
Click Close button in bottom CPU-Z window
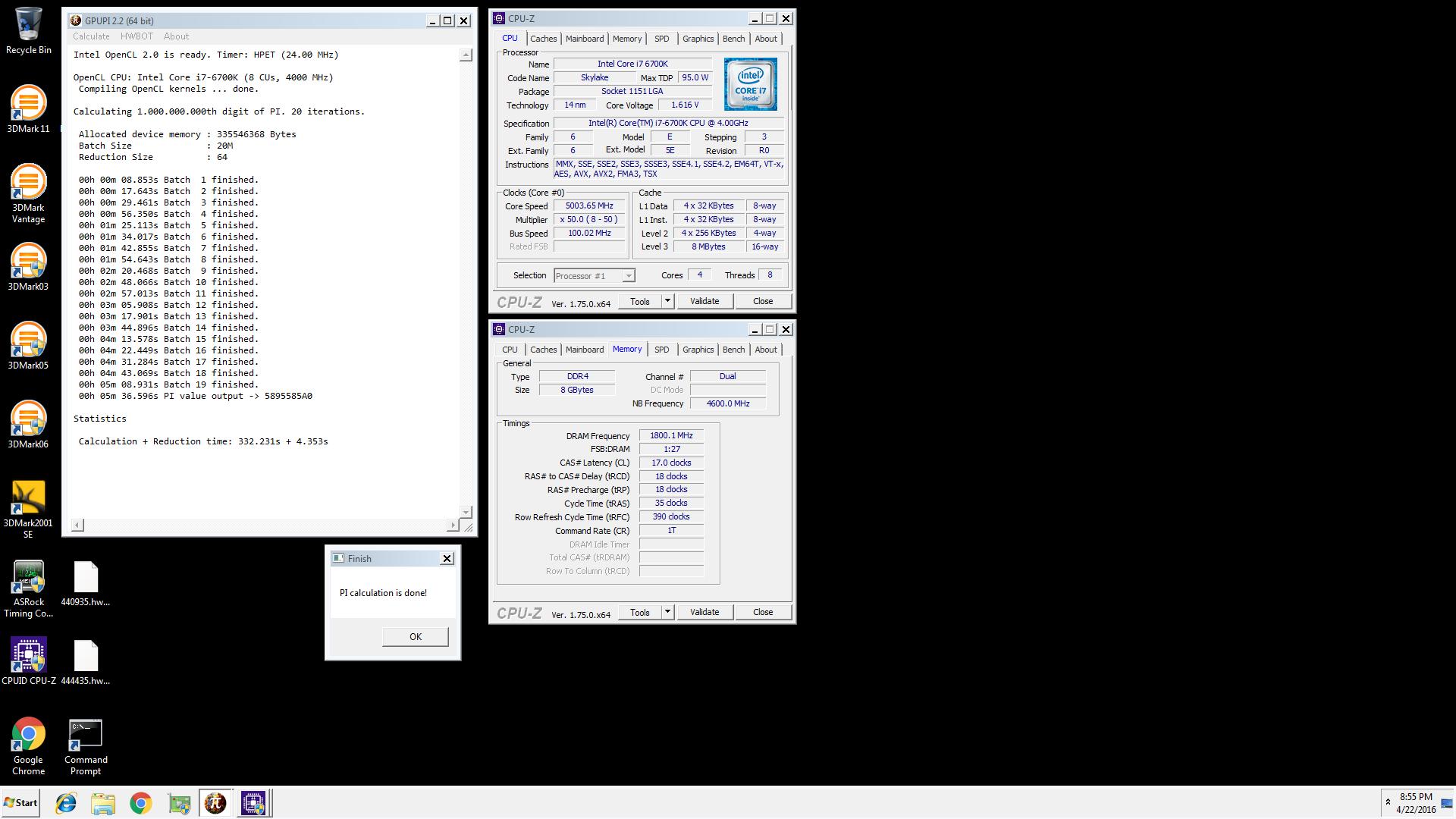tap(763, 612)
